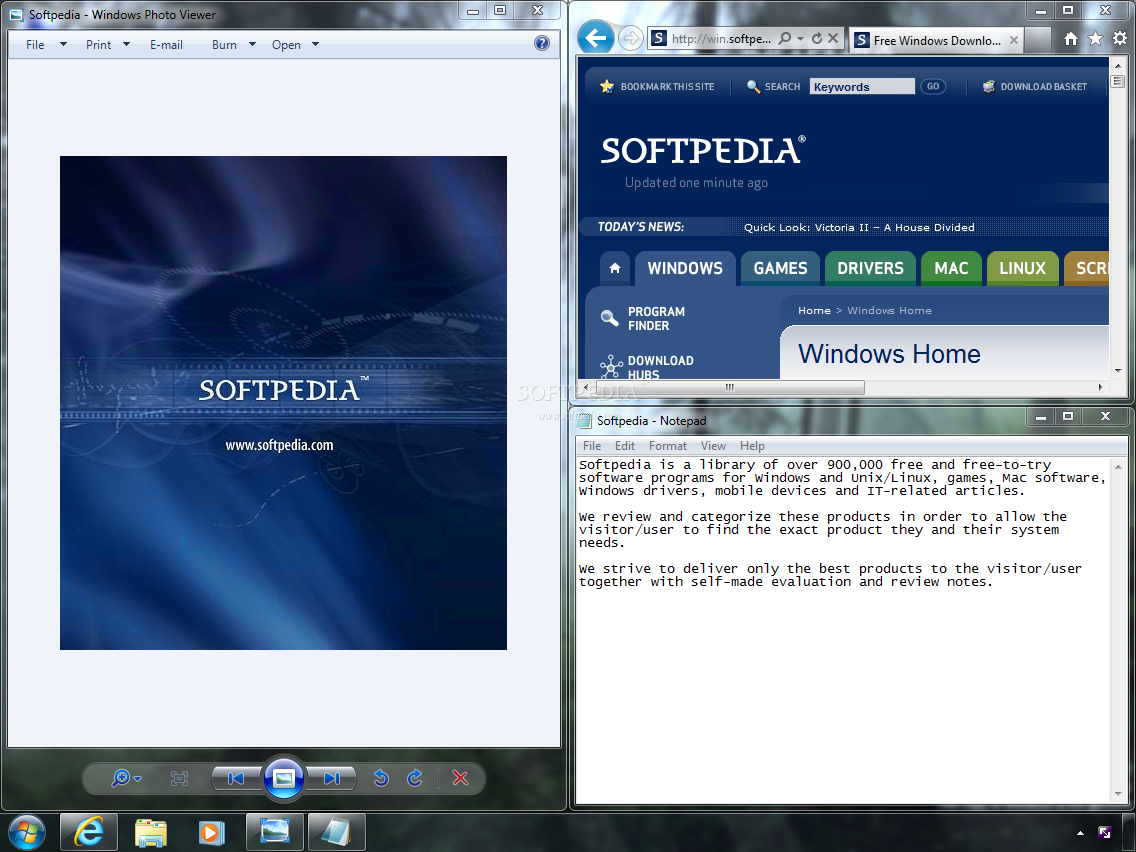
Task: Click the Home breadcrumb link
Action: point(814,310)
